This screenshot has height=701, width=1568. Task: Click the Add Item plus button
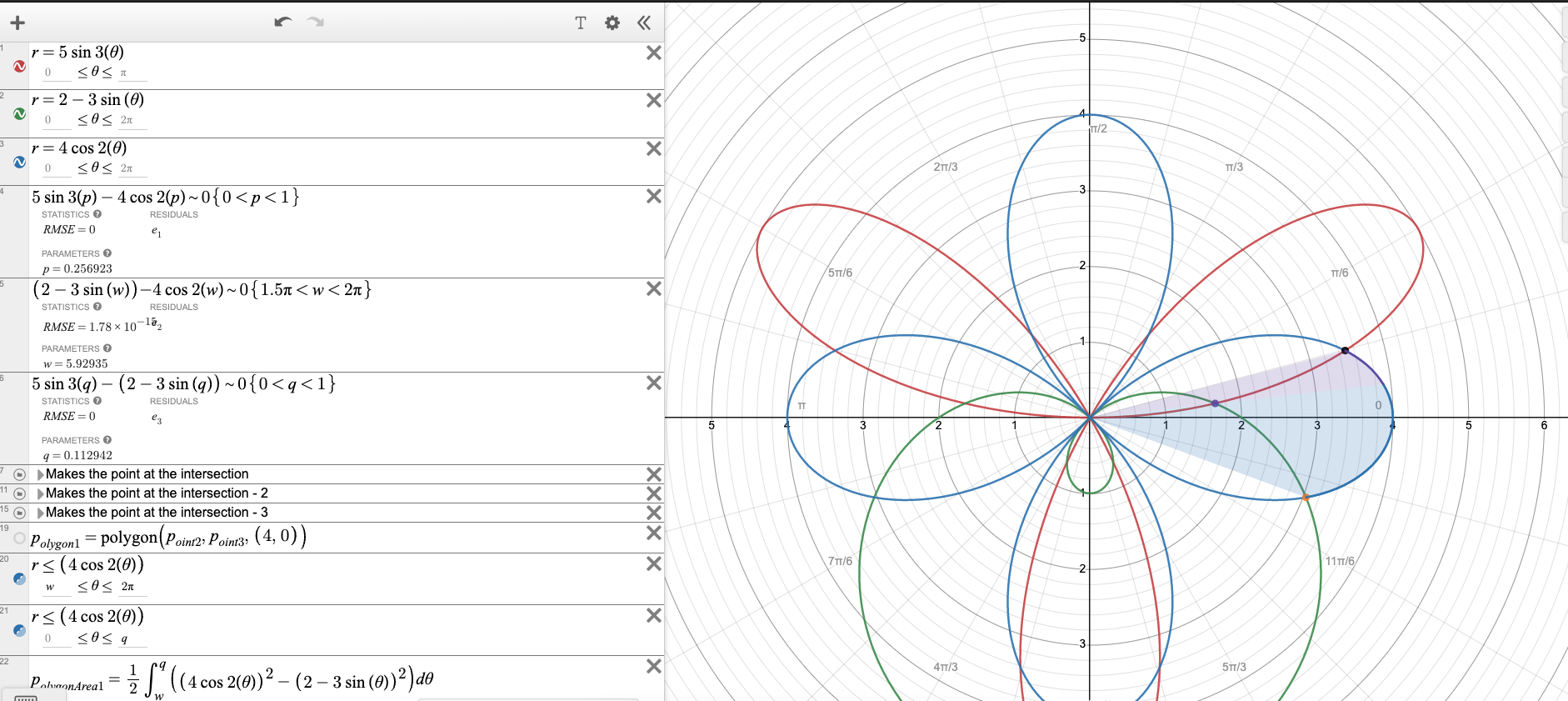click(17, 23)
